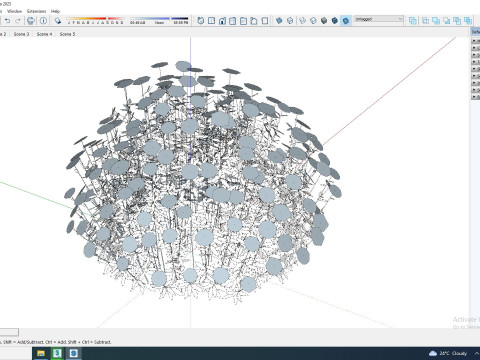Image resolution: width=480 pixels, height=360 pixels.
Task: Switch to Scene 4 tab
Action: pos(44,34)
